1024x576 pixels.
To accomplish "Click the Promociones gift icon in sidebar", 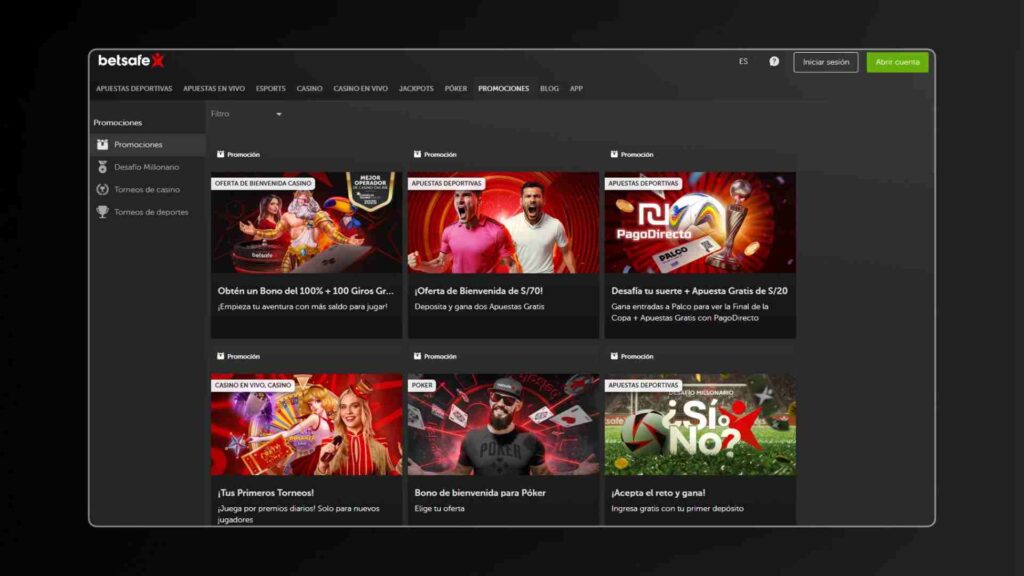I will click(x=102, y=145).
